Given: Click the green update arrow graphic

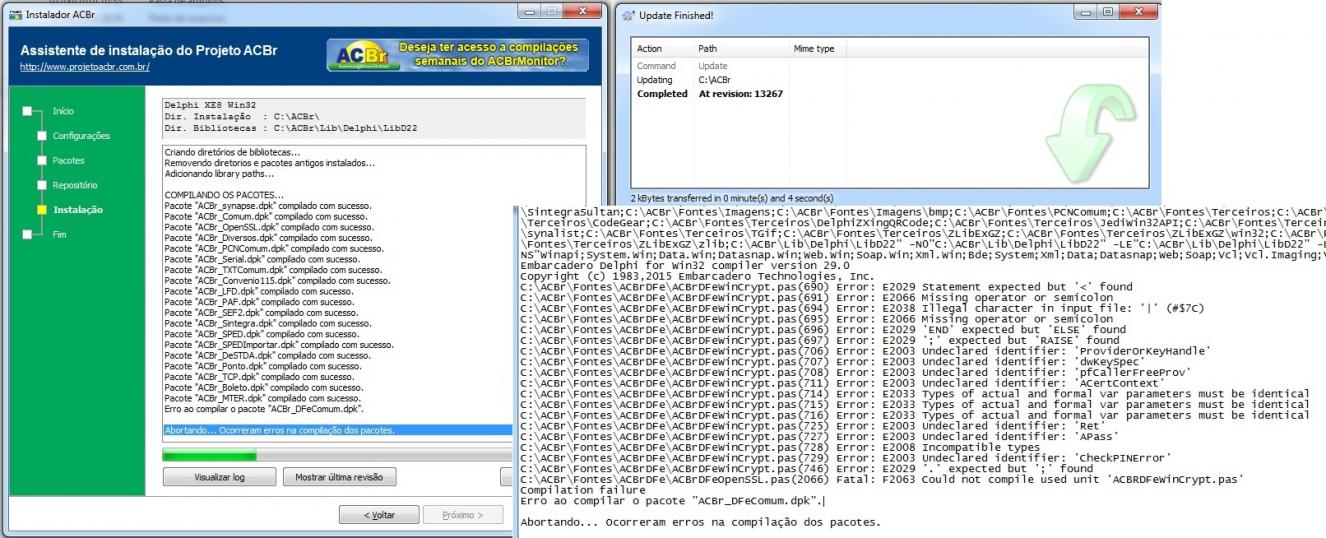Looking at the screenshot, I should click(1093, 136).
